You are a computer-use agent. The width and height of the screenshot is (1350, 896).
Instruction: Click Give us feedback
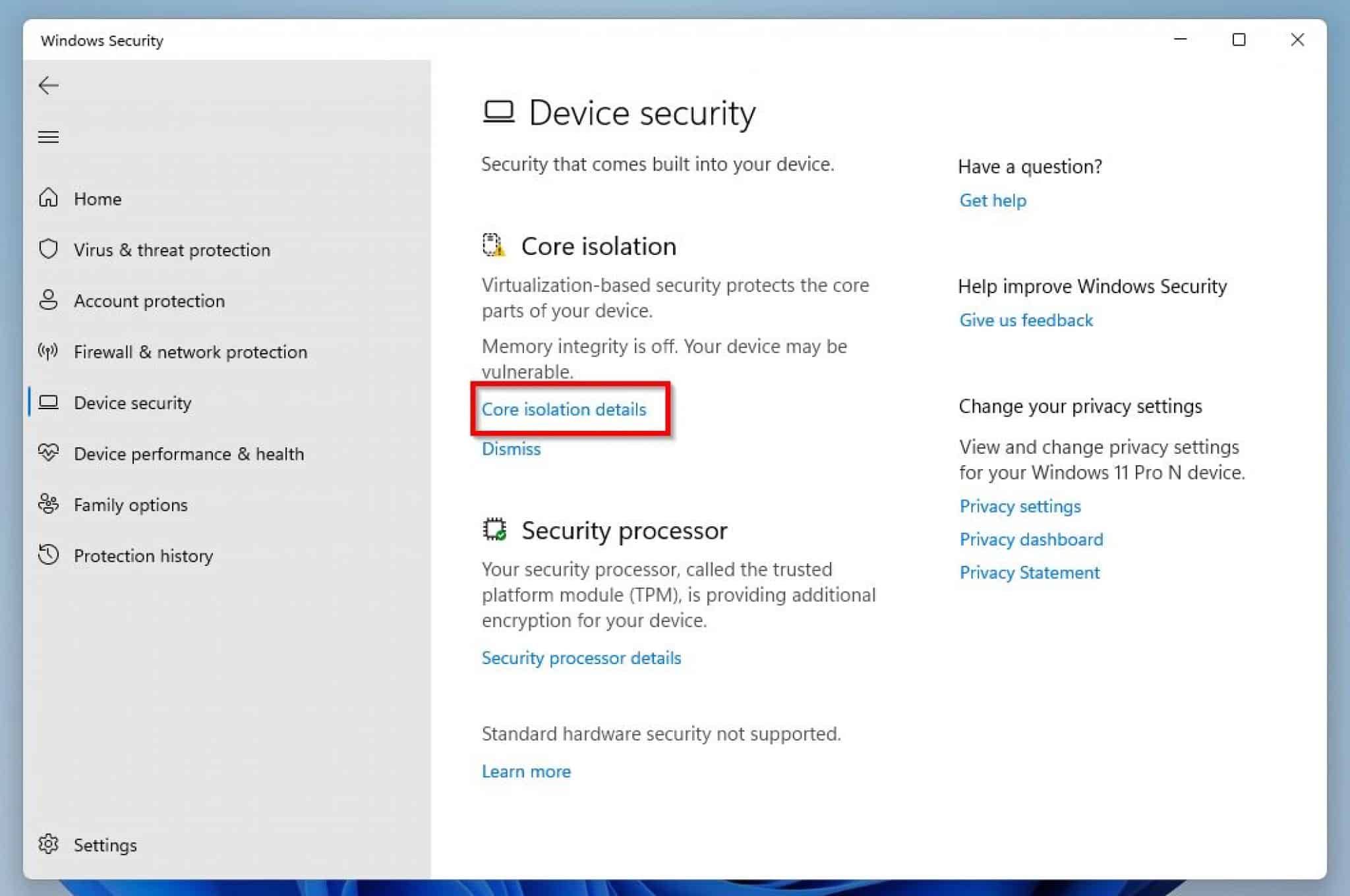[x=1026, y=320]
